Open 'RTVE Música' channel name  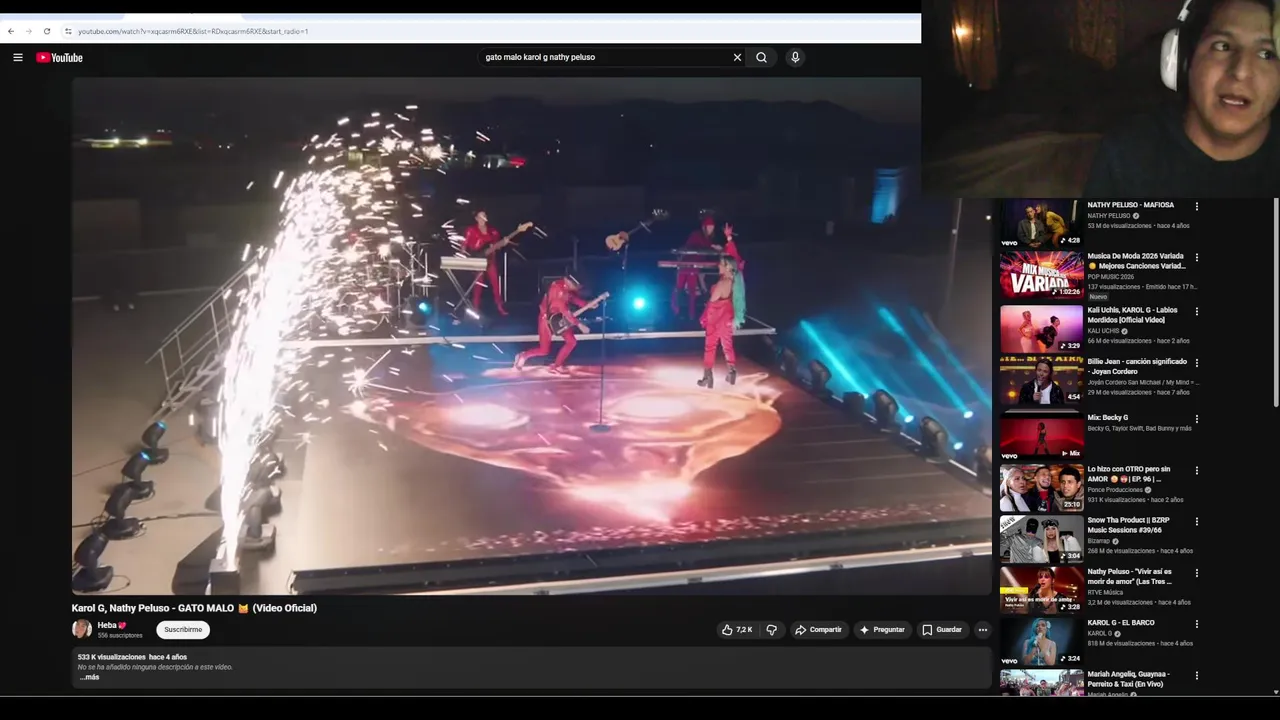click(x=1105, y=593)
